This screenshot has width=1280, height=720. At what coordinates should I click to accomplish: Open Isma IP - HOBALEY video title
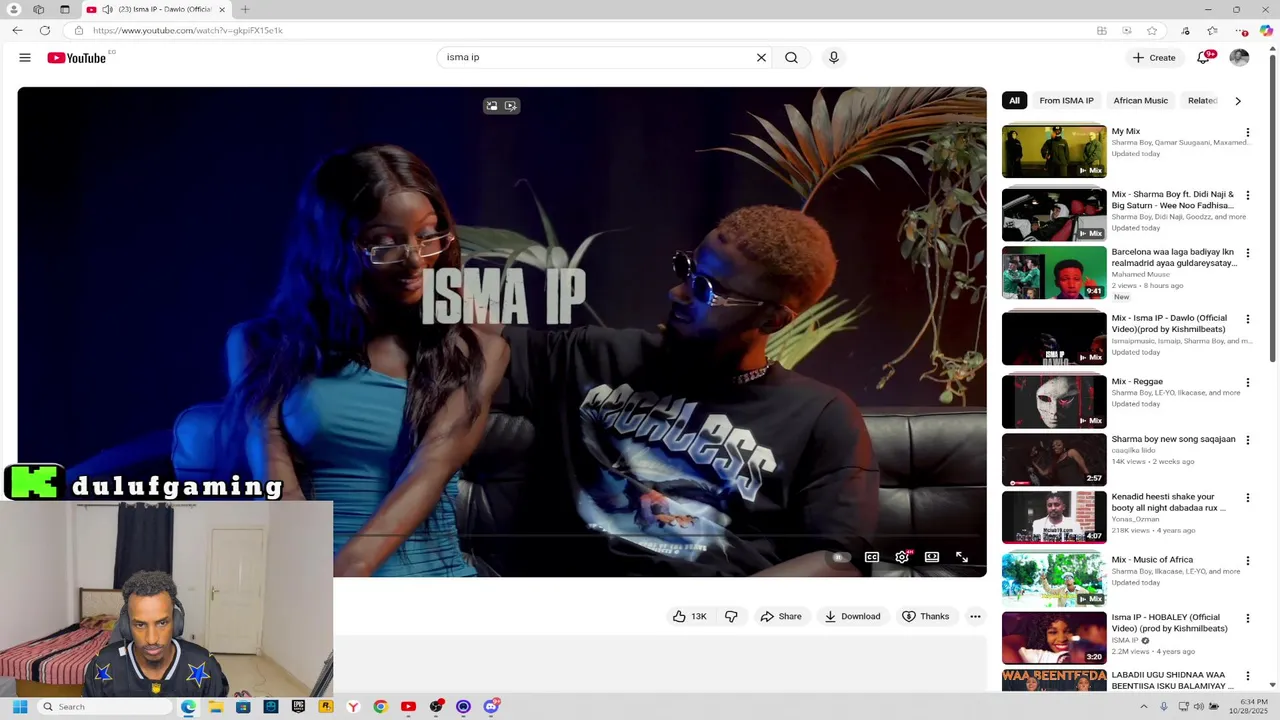tap(1169, 623)
